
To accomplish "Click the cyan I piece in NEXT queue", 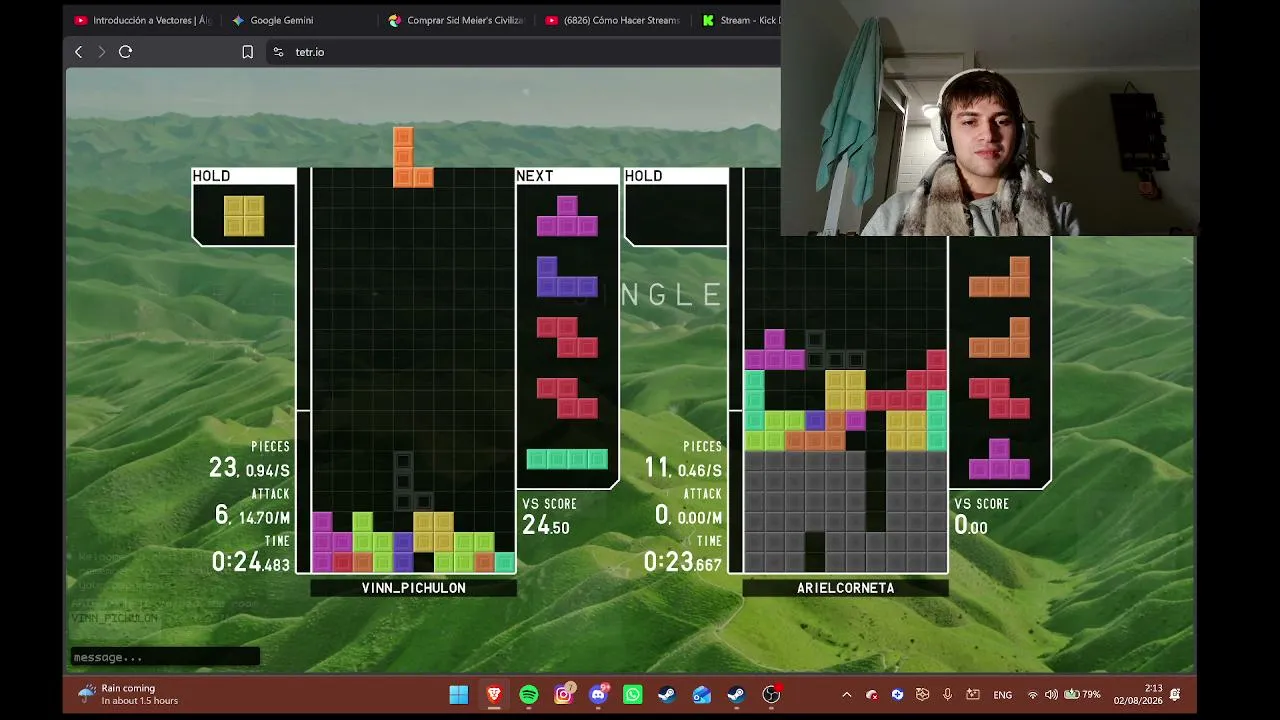I will pyautogui.click(x=567, y=459).
